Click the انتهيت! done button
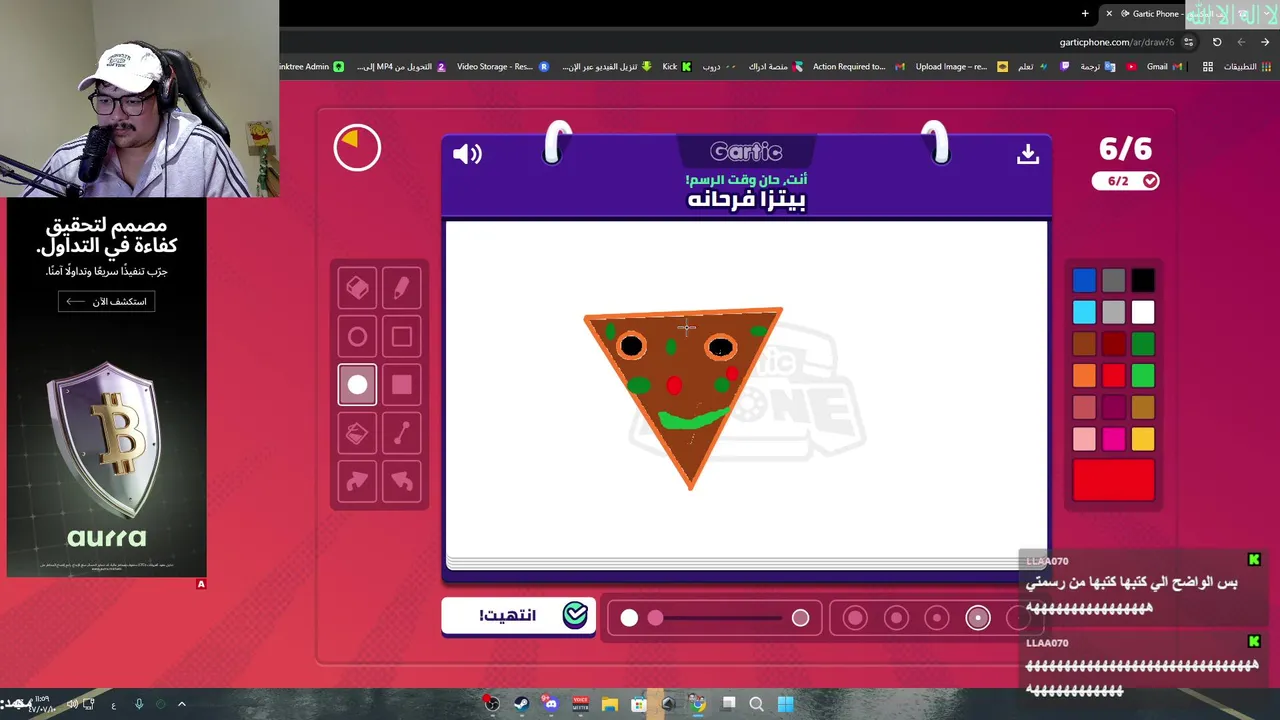 coord(518,616)
